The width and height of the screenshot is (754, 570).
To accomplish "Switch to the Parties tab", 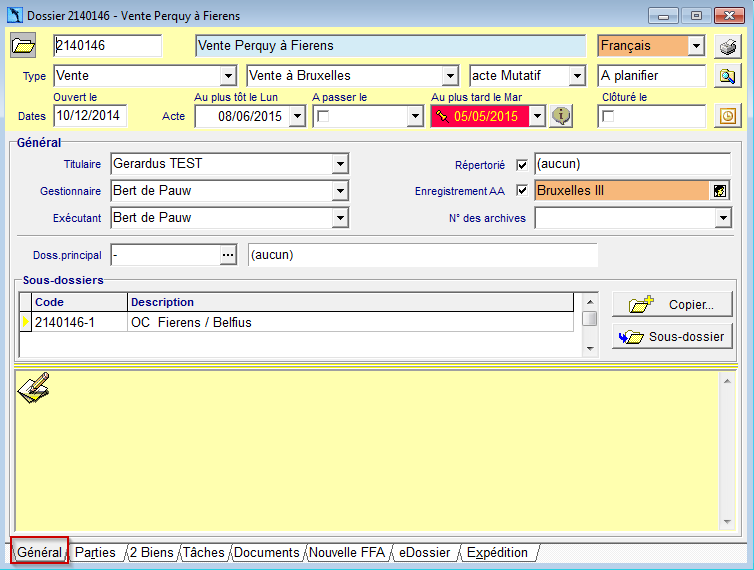I will click(95, 552).
